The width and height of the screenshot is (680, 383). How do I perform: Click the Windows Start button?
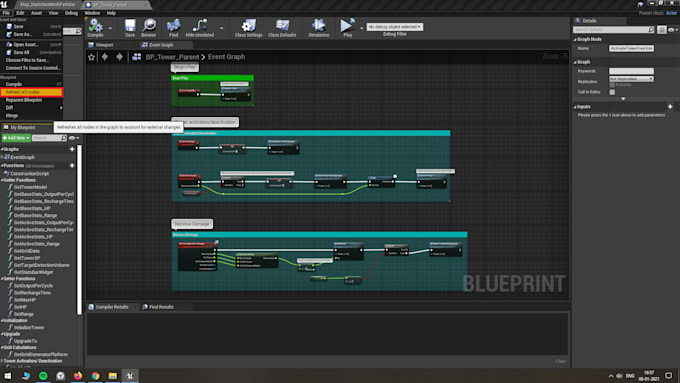pyautogui.click(x=8, y=376)
